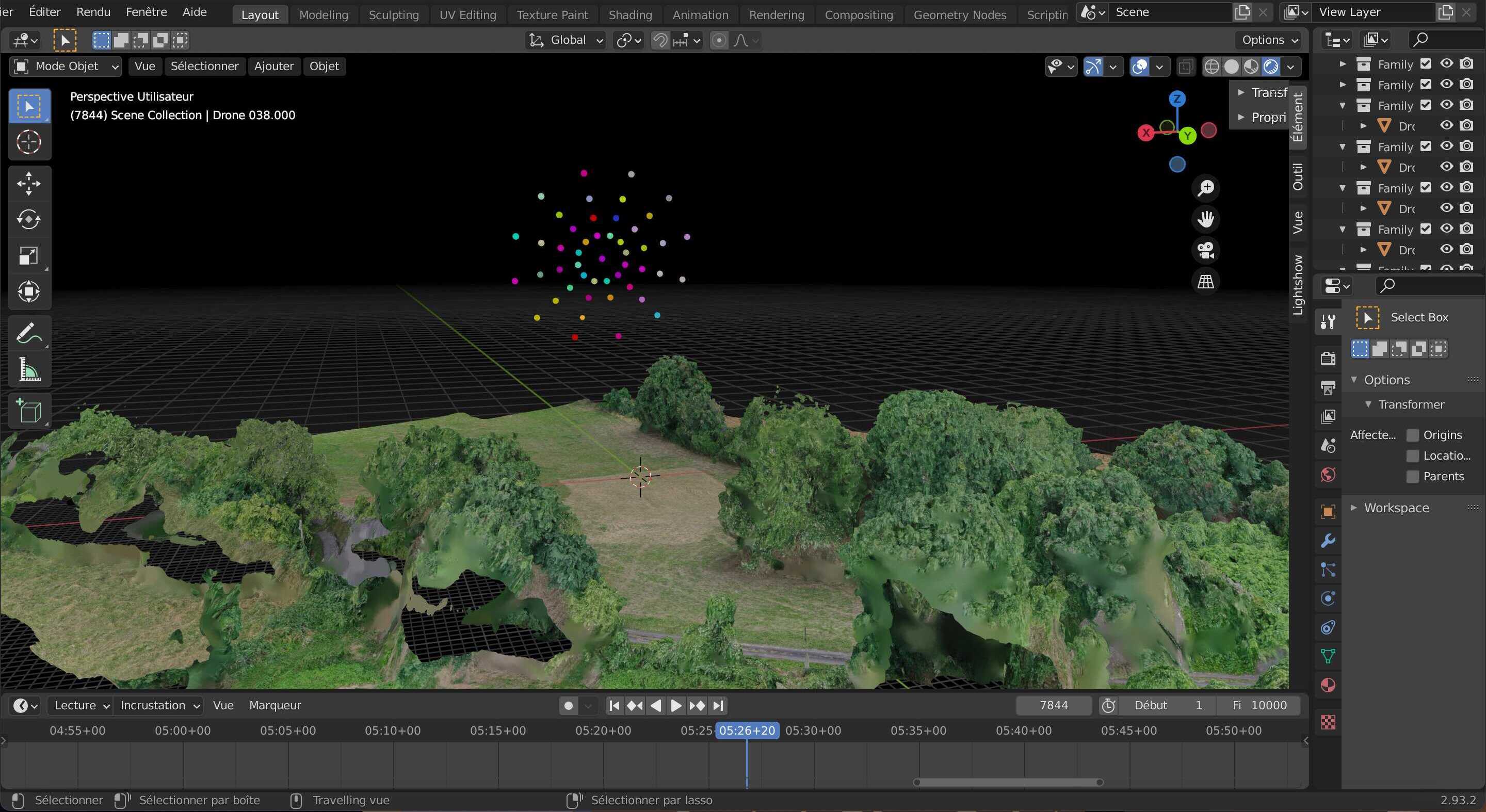Toggle camera view button in viewport

point(1206,250)
